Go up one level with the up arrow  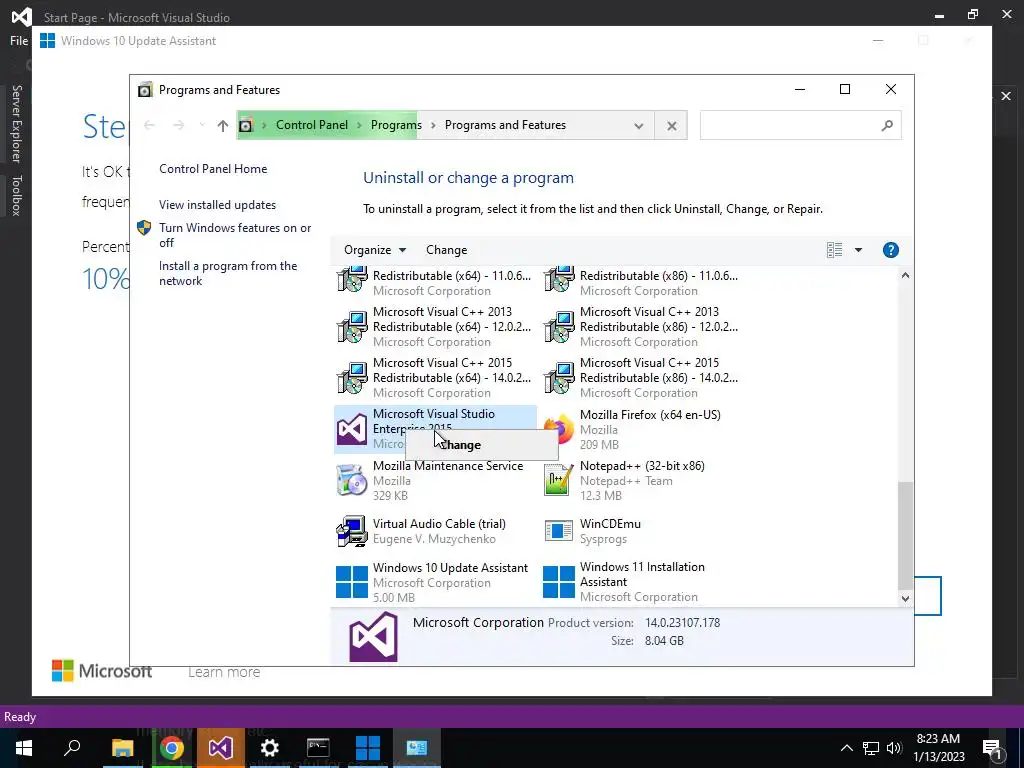pos(223,125)
